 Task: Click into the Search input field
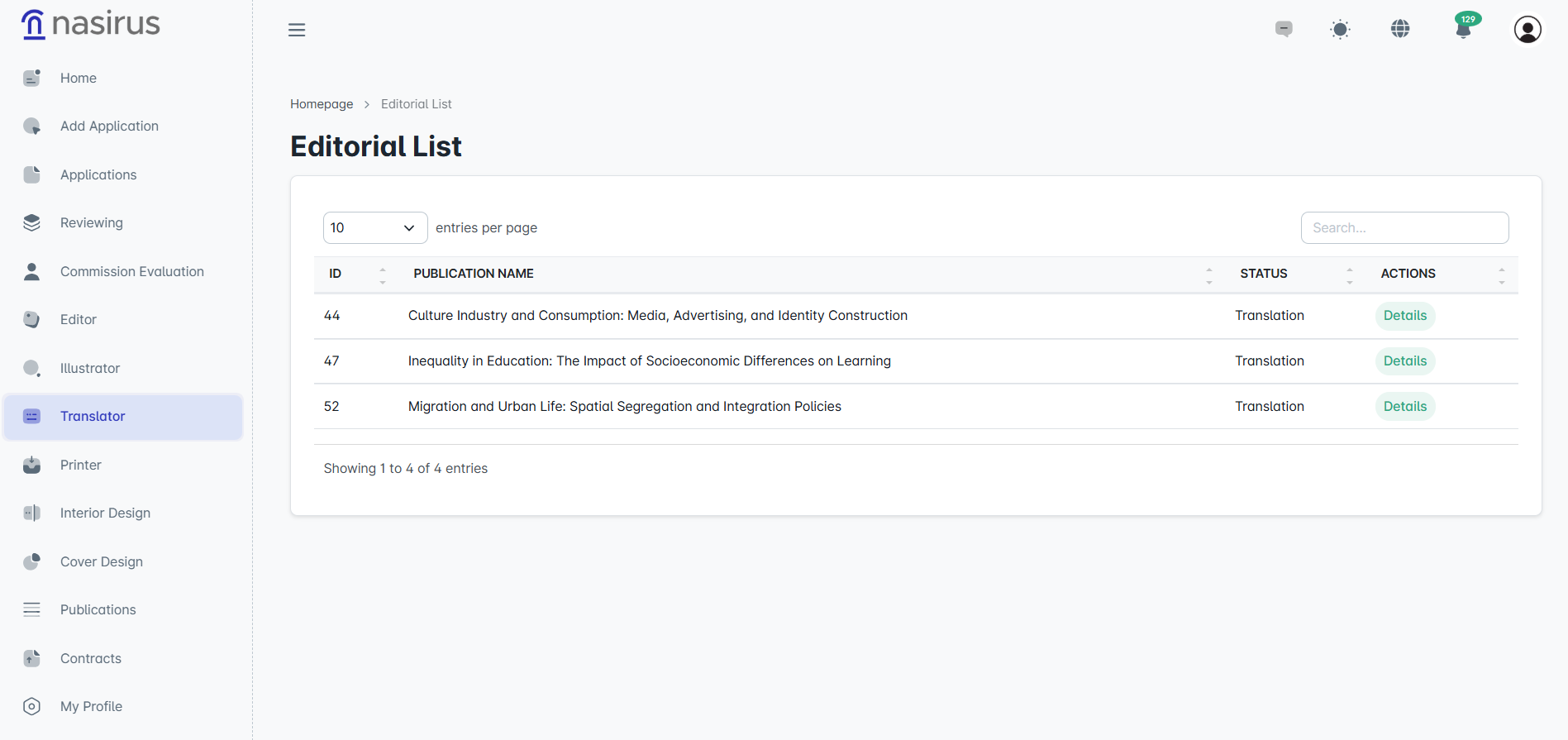1404,228
